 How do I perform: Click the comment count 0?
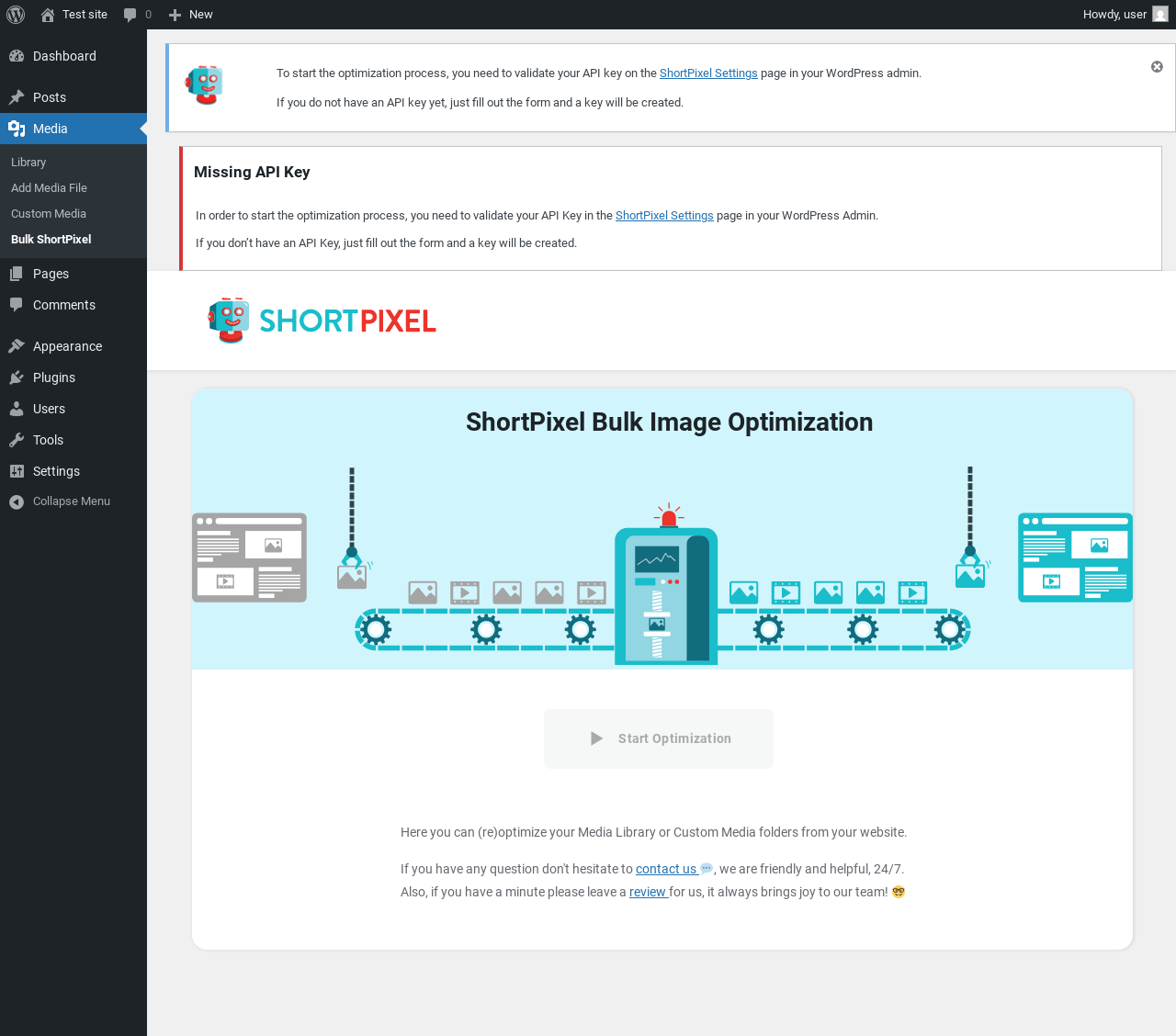tap(148, 15)
